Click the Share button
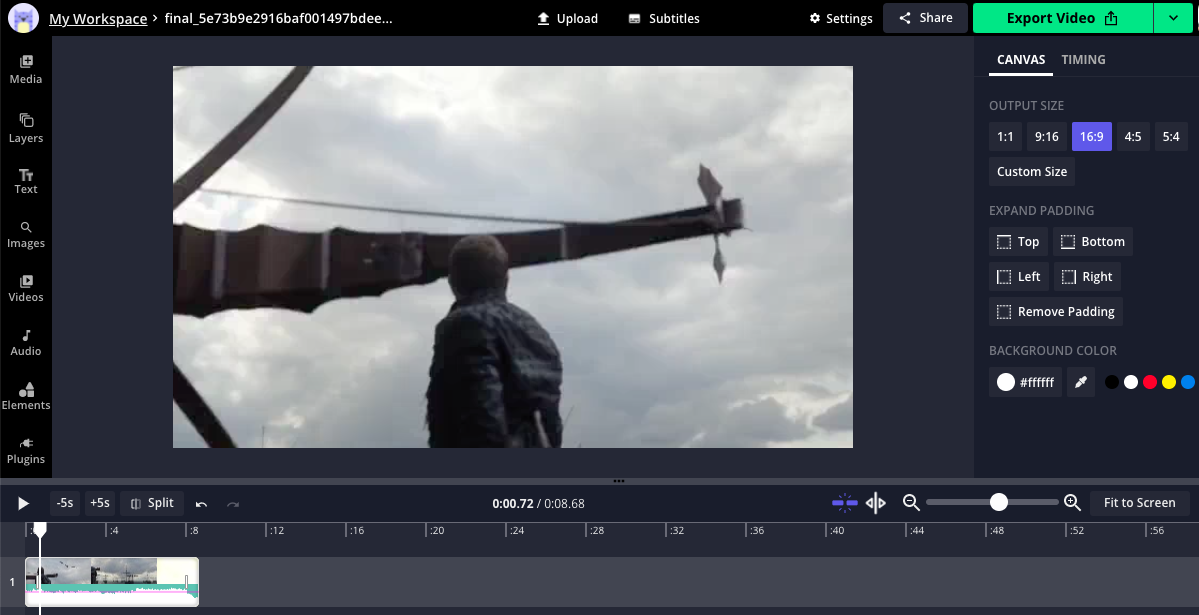 pos(925,18)
